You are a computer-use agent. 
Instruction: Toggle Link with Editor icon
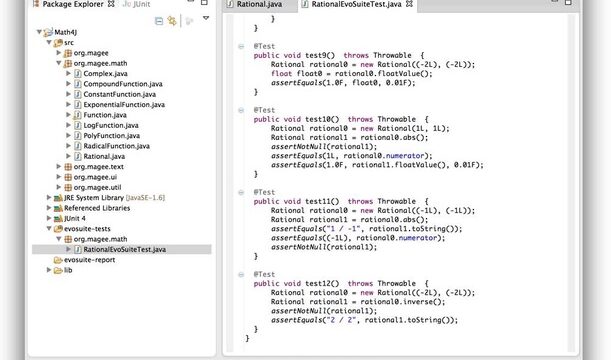click(x=172, y=21)
